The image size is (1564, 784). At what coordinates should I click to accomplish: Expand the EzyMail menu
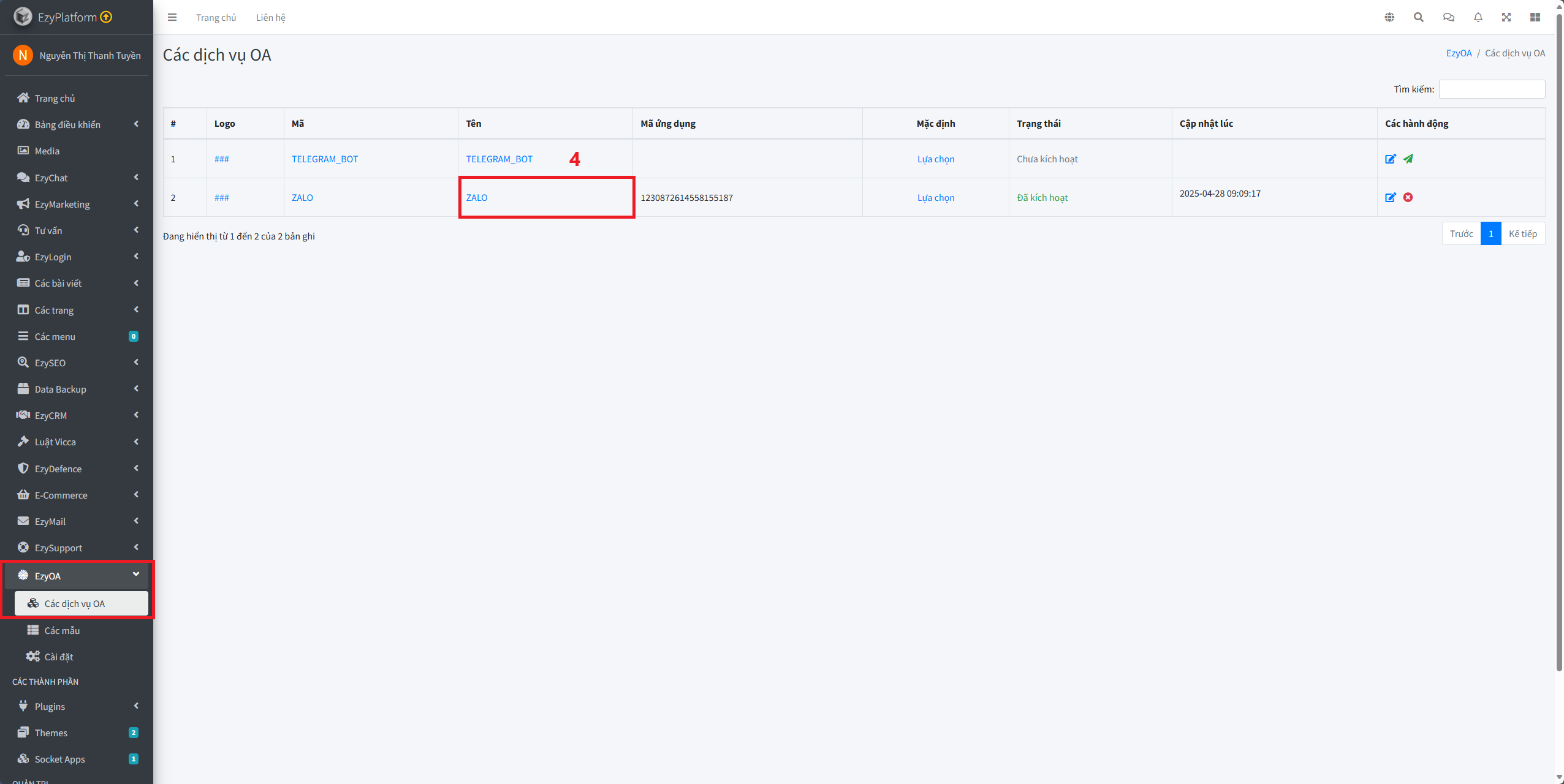point(77,521)
